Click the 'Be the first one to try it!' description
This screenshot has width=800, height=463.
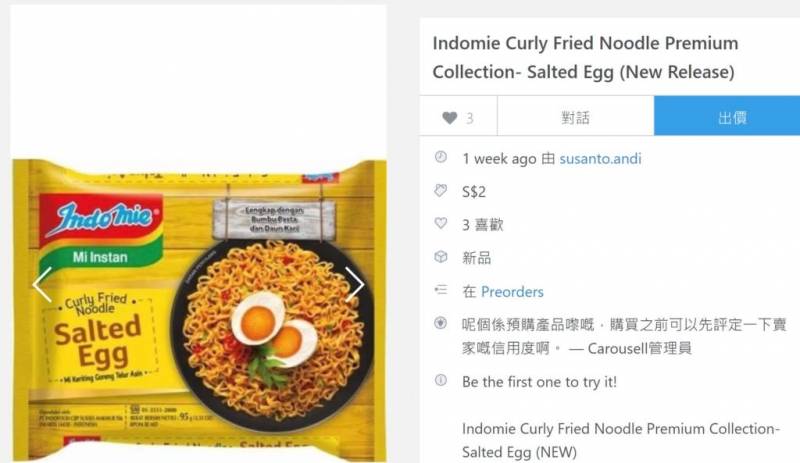(x=539, y=382)
